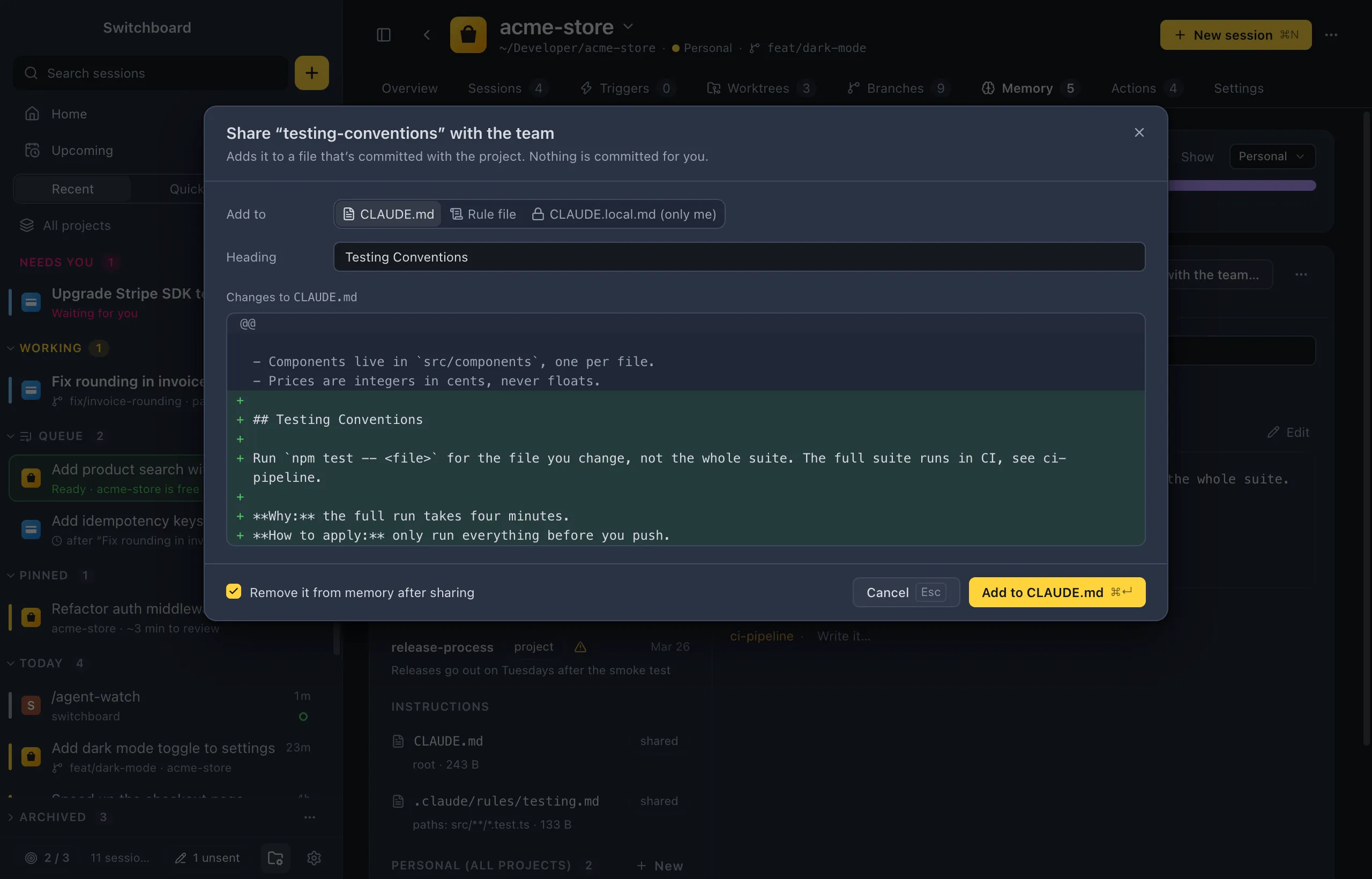
Task: Collapse the QUEUE section
Action: (x=10, y=436)
